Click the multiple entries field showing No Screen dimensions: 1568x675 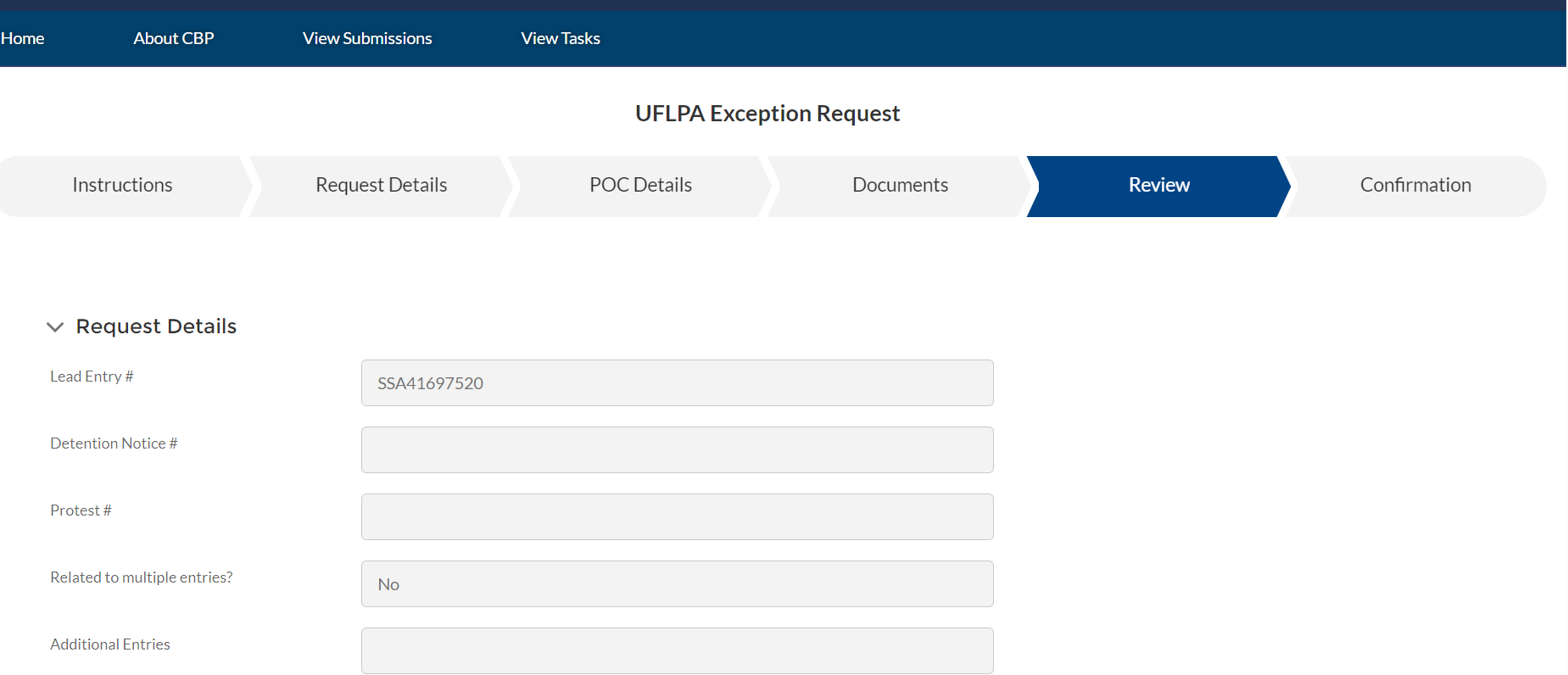point(677,584)
